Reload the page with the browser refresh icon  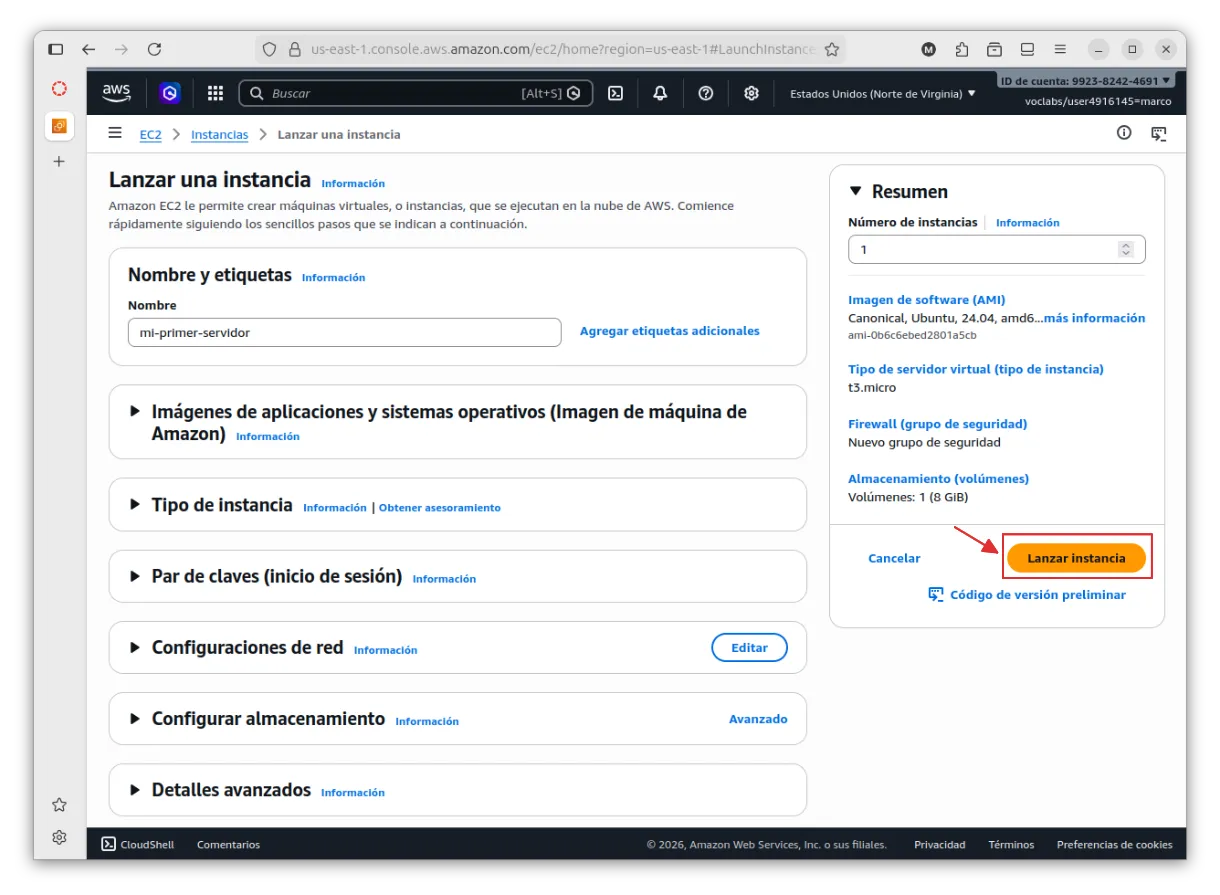point(154,49)
